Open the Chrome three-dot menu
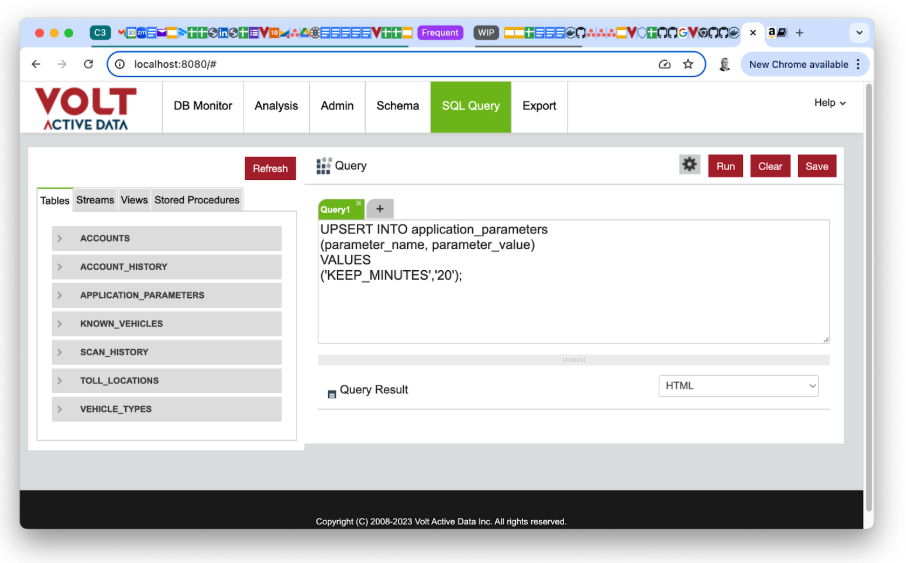 (858, 64)
